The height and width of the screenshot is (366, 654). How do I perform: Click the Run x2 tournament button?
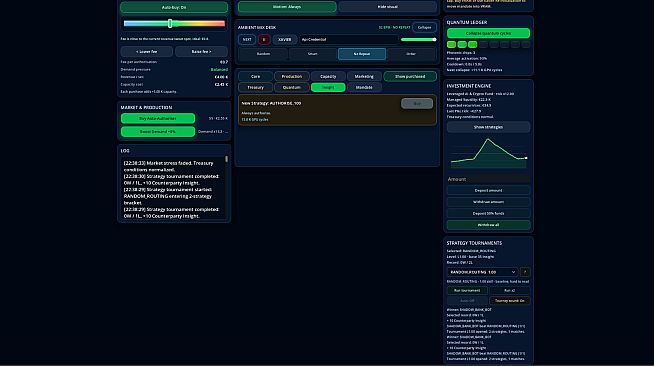click(509, 291)
